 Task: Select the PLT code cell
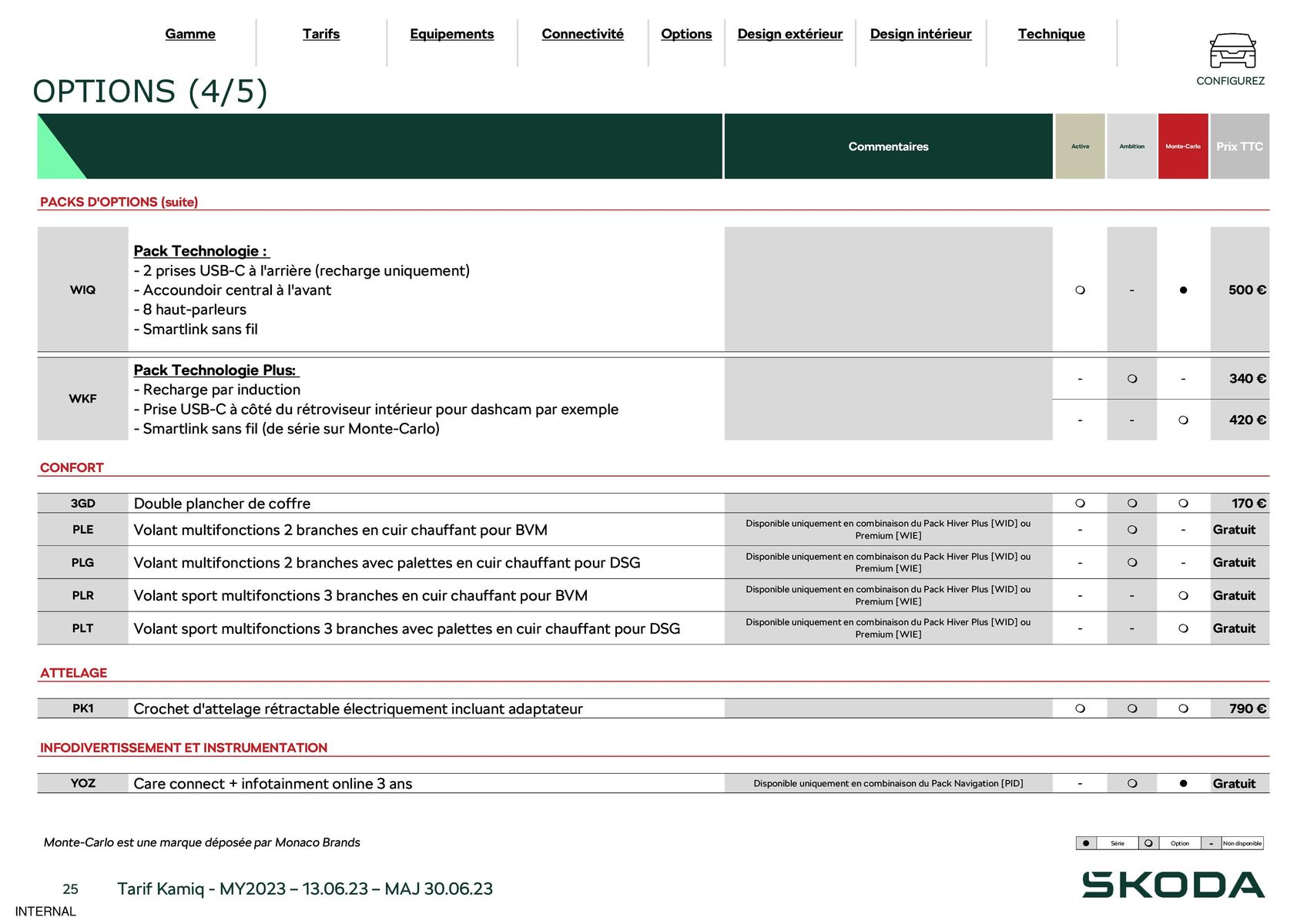point(82,628)
